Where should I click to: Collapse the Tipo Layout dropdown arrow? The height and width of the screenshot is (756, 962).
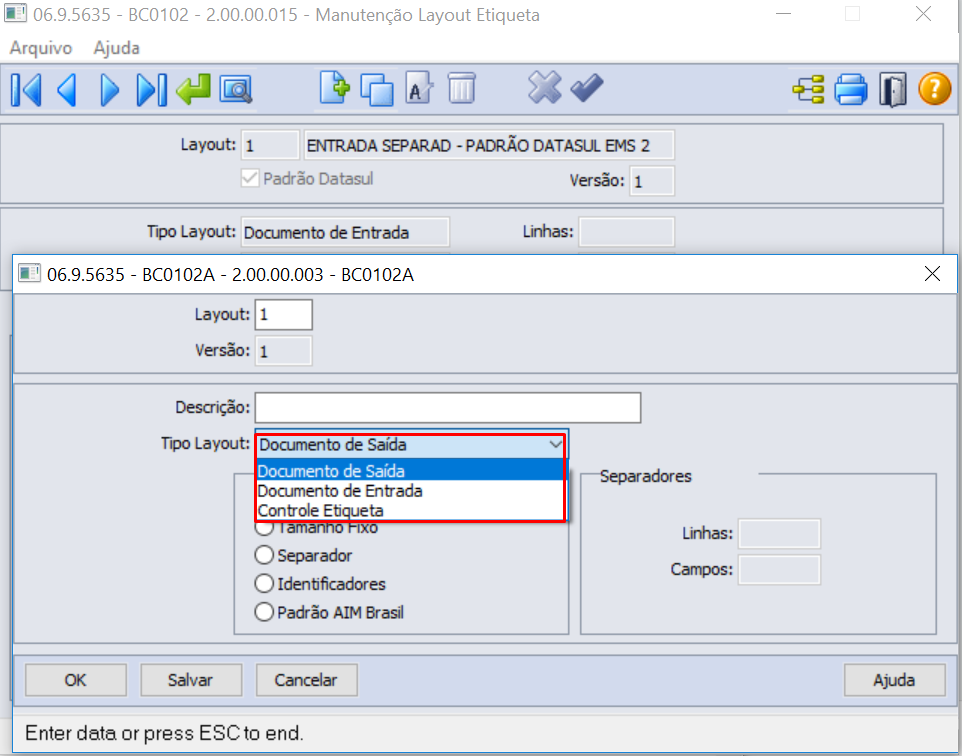pos(555,444)
